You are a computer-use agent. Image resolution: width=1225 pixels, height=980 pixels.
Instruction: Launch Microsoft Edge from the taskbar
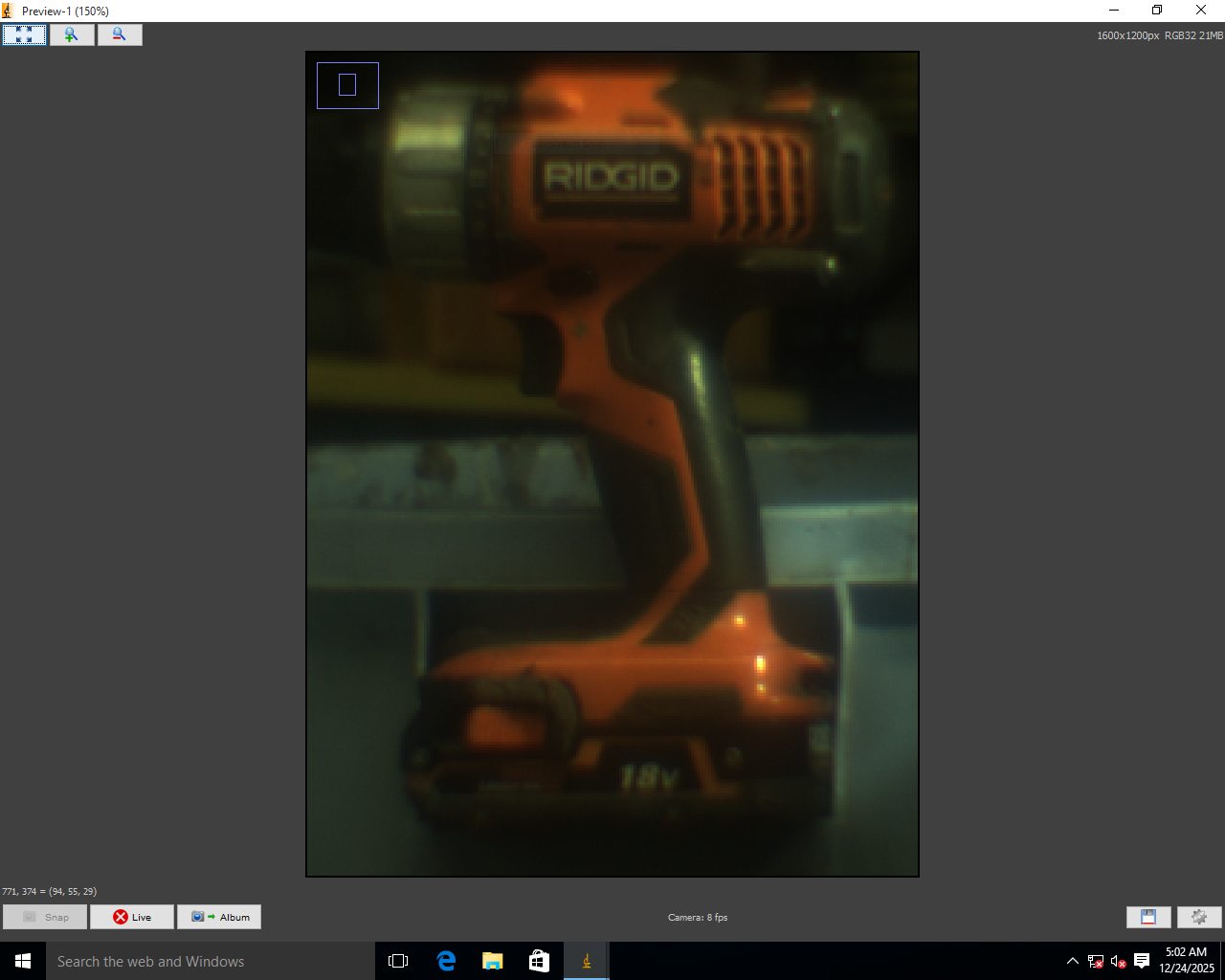(446, 961)
